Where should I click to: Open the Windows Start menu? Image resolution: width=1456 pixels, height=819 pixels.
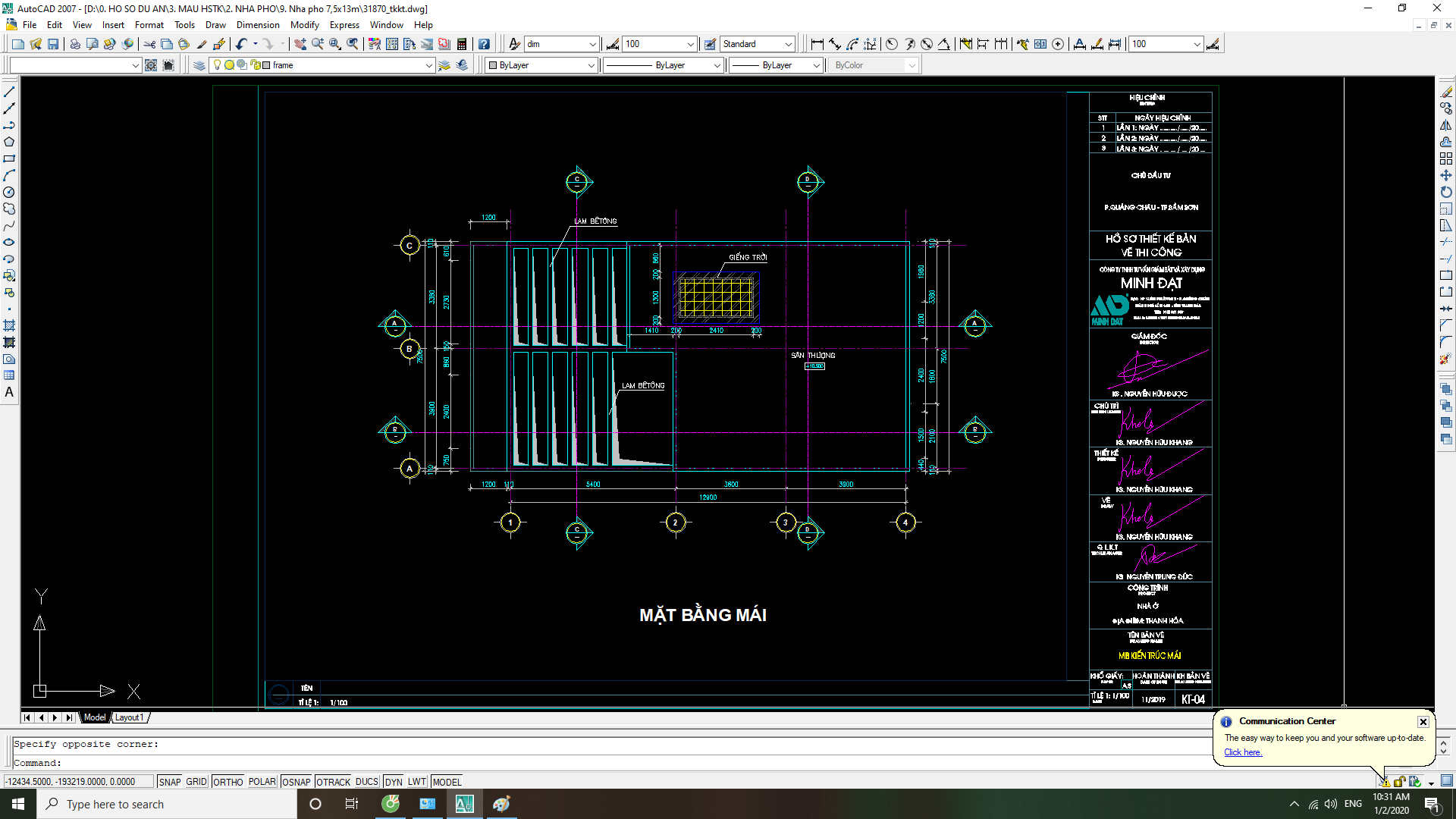point(18,804)
